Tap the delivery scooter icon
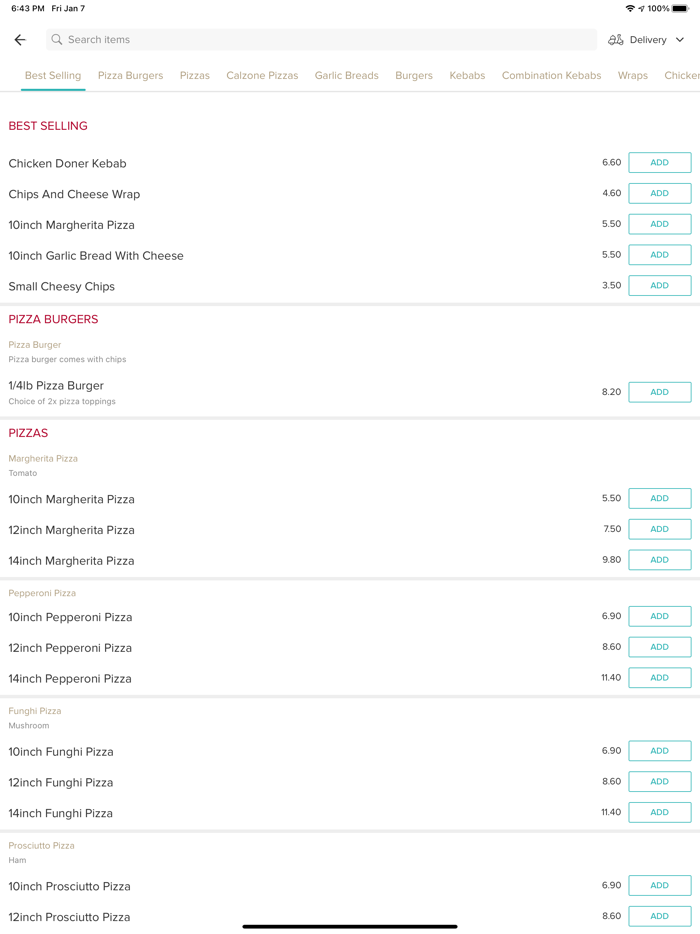 tap(616, 40)
